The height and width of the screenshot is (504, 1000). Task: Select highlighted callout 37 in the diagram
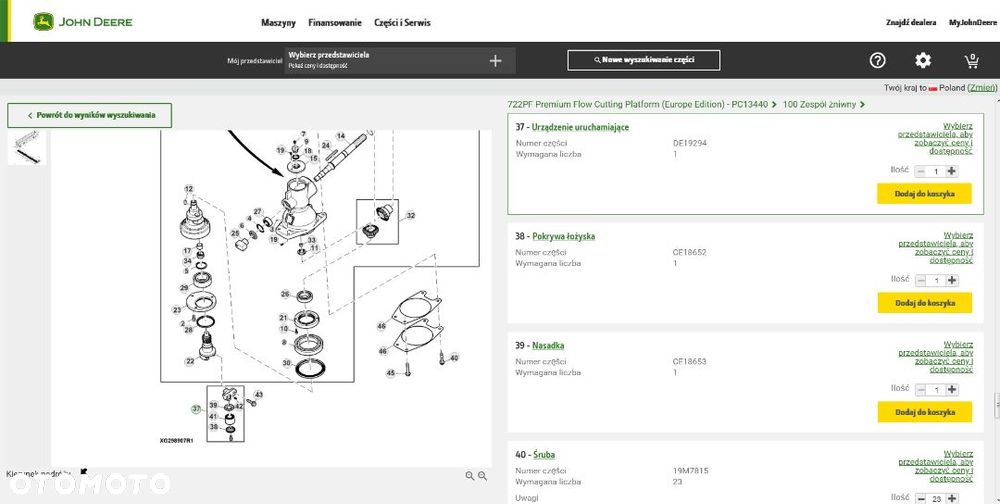[x=196, y=409]
